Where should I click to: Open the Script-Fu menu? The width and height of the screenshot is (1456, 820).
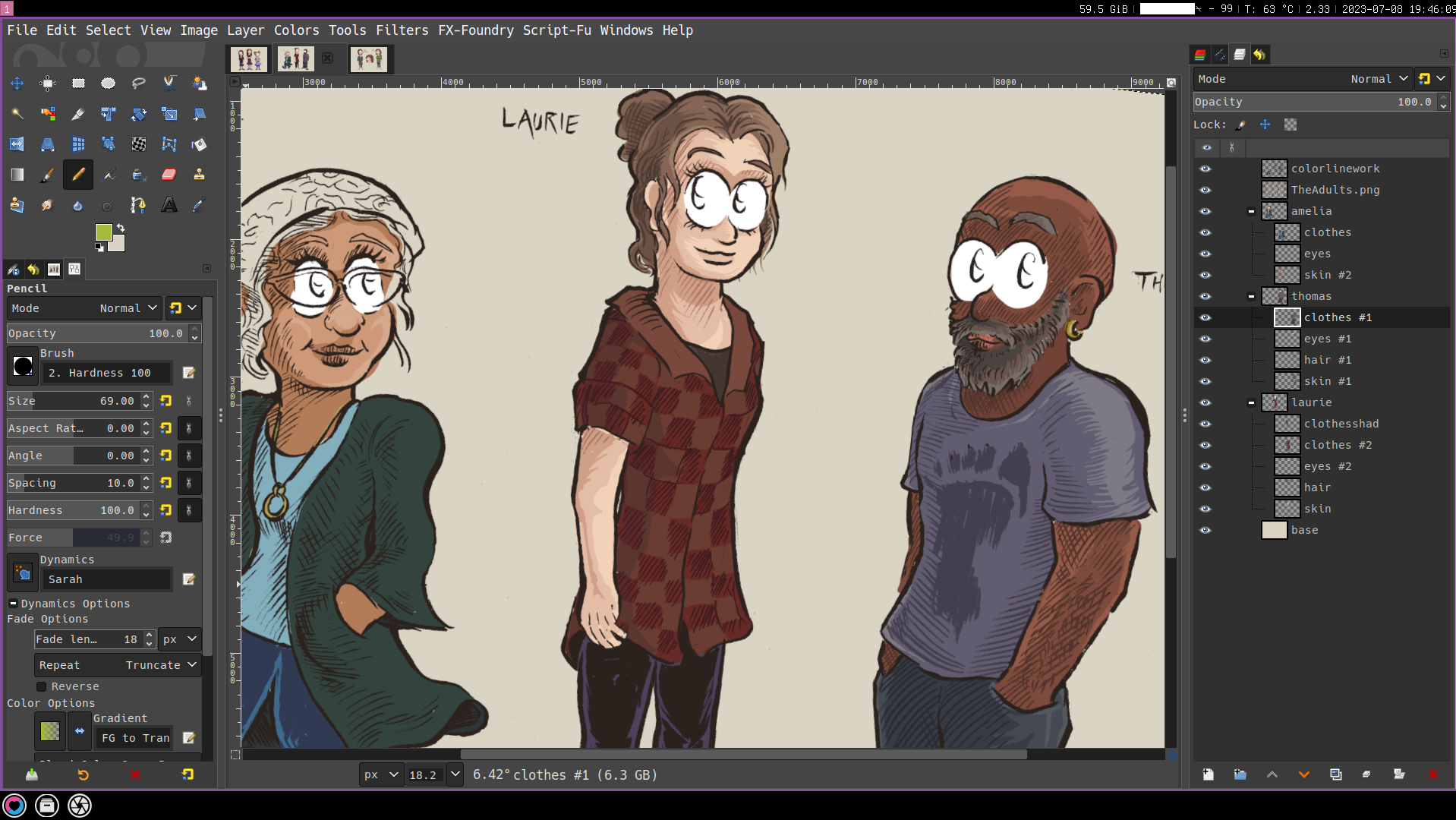(x=556, y=30)
